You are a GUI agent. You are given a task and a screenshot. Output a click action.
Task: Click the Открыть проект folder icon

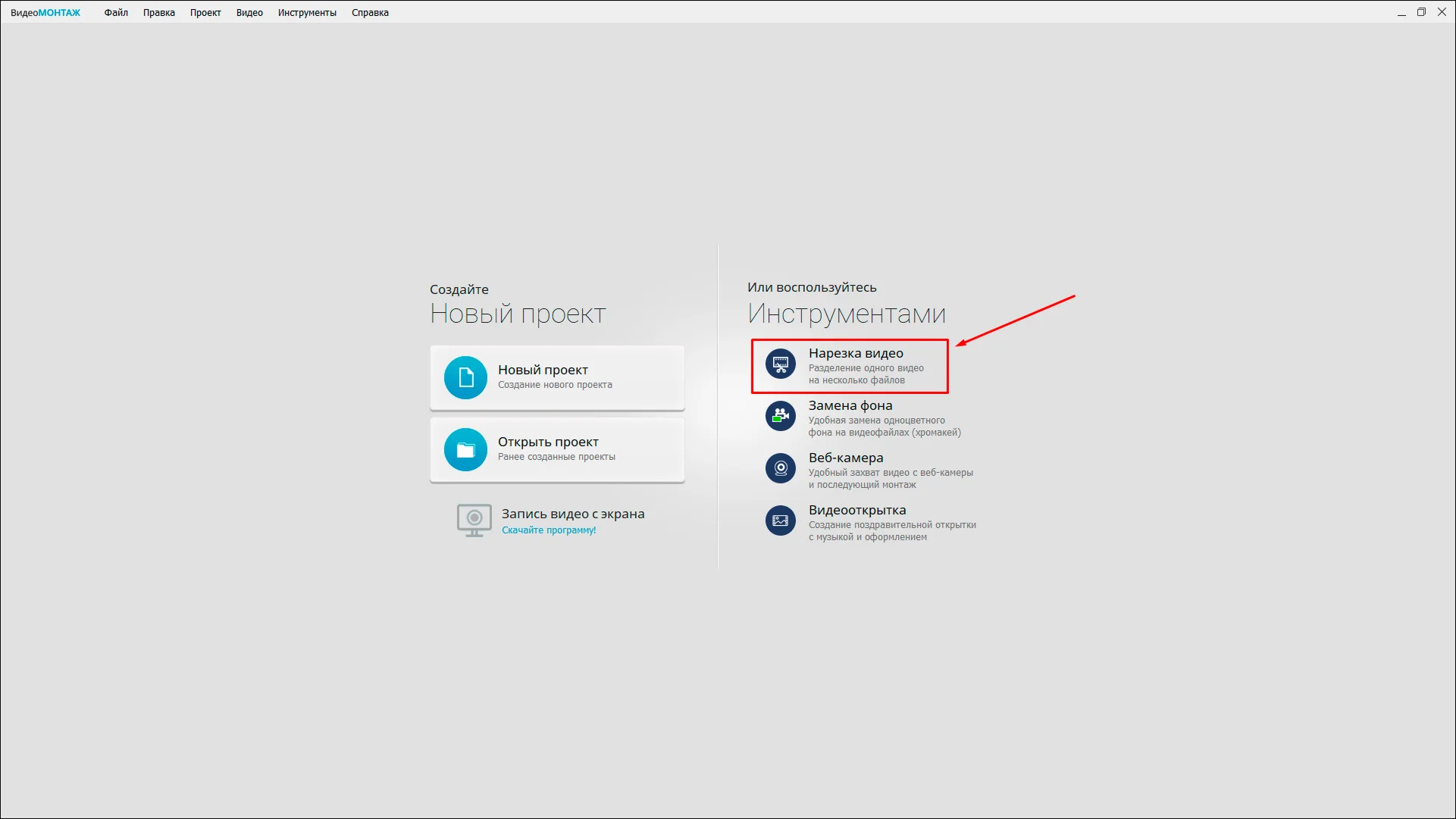[465, 449]
